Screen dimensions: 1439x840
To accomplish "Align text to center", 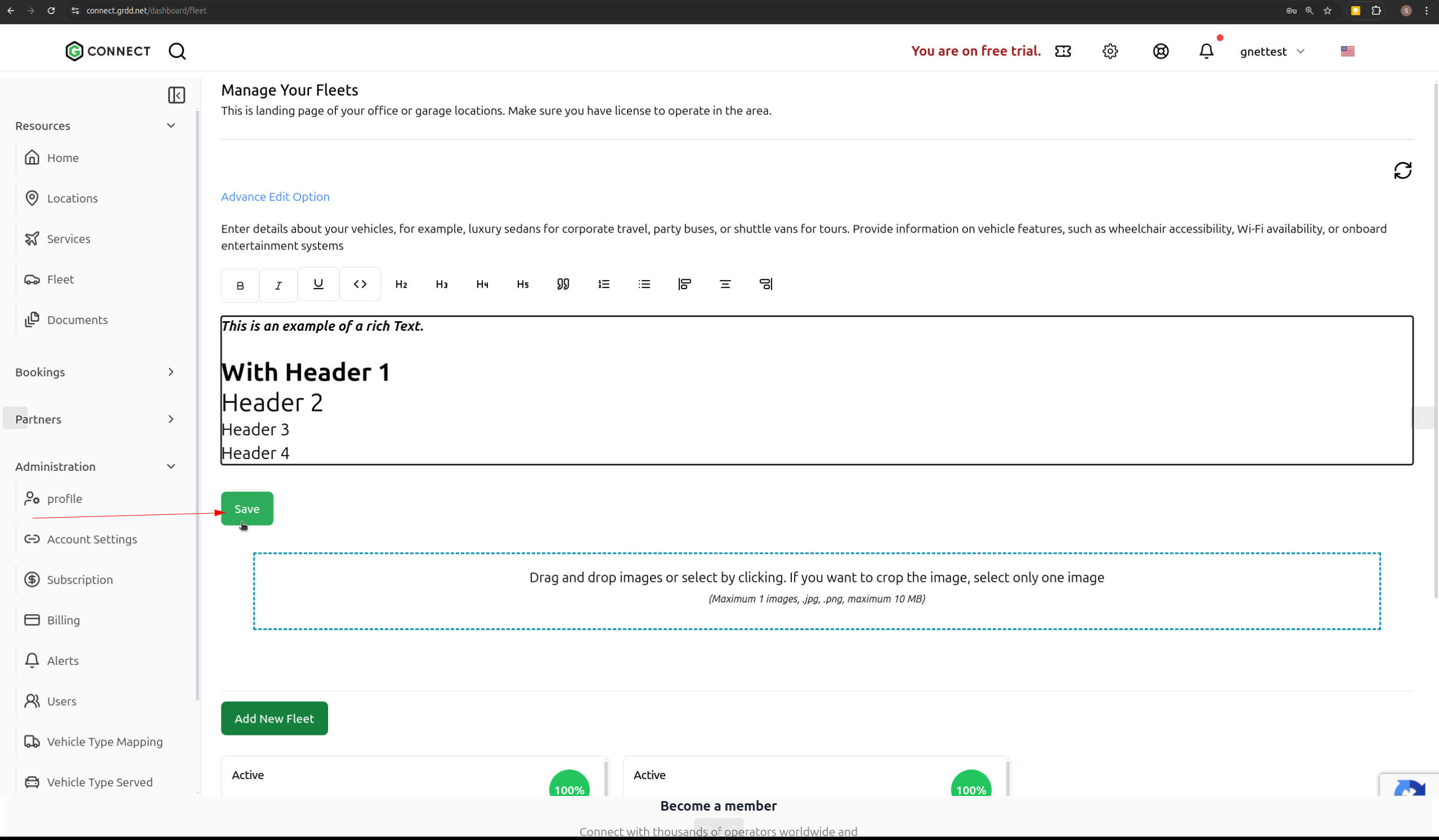I will coord(725,283).
